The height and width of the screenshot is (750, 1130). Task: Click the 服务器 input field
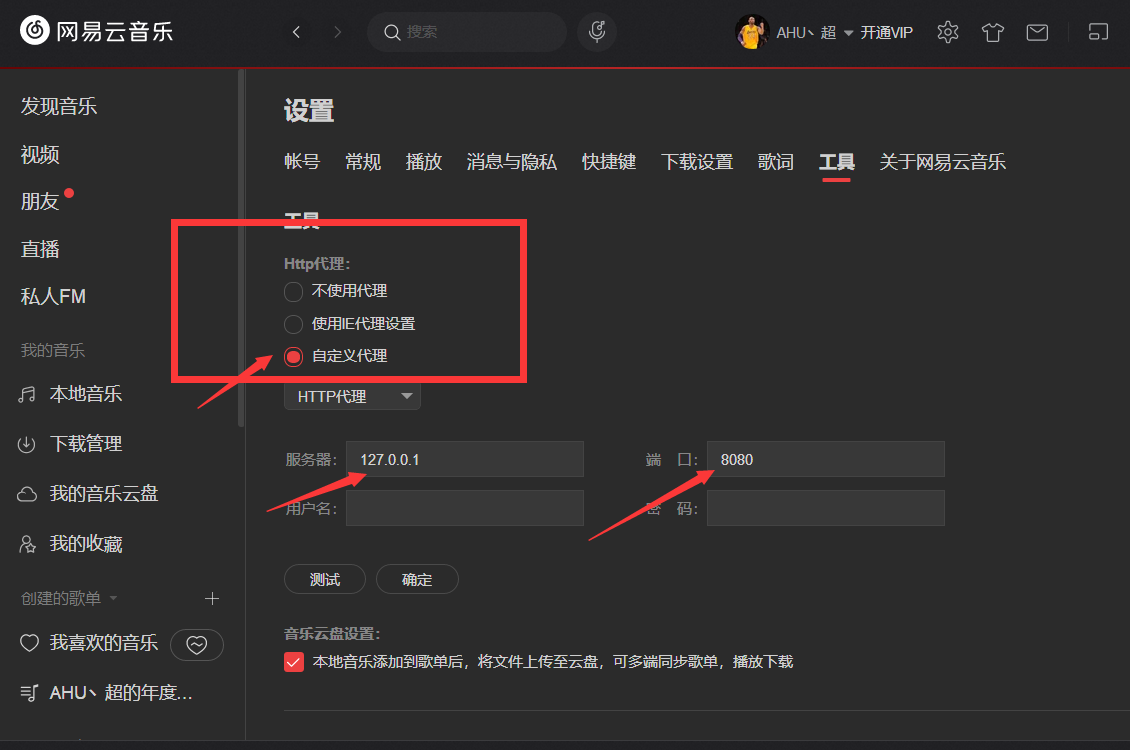pyautogui.click(x=465, y=459)
